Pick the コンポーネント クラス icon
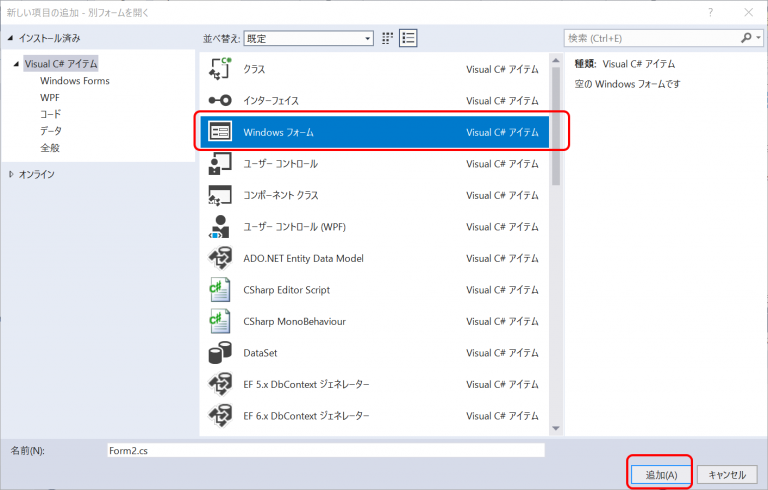 [220, 195]
